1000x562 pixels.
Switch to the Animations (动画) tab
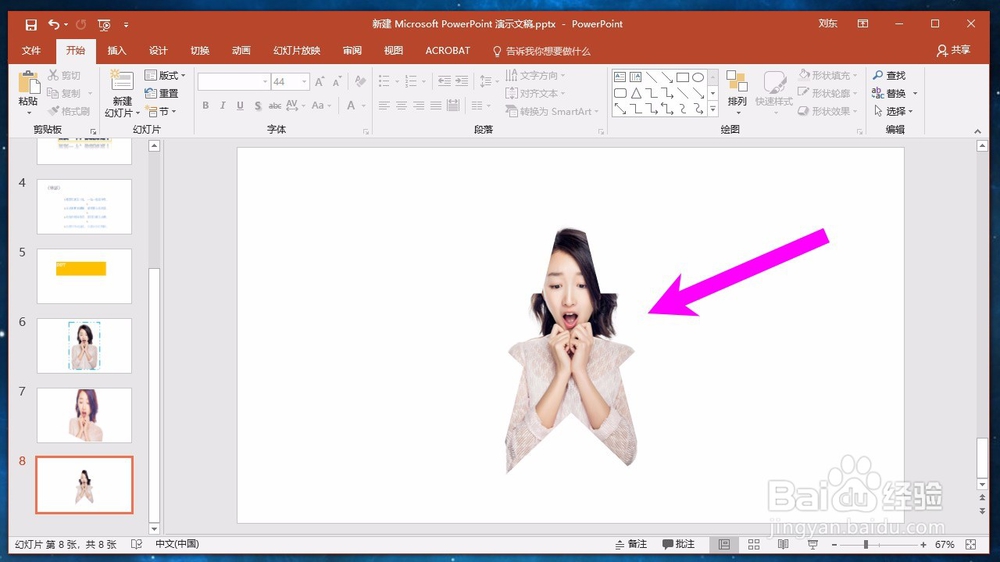241,50
